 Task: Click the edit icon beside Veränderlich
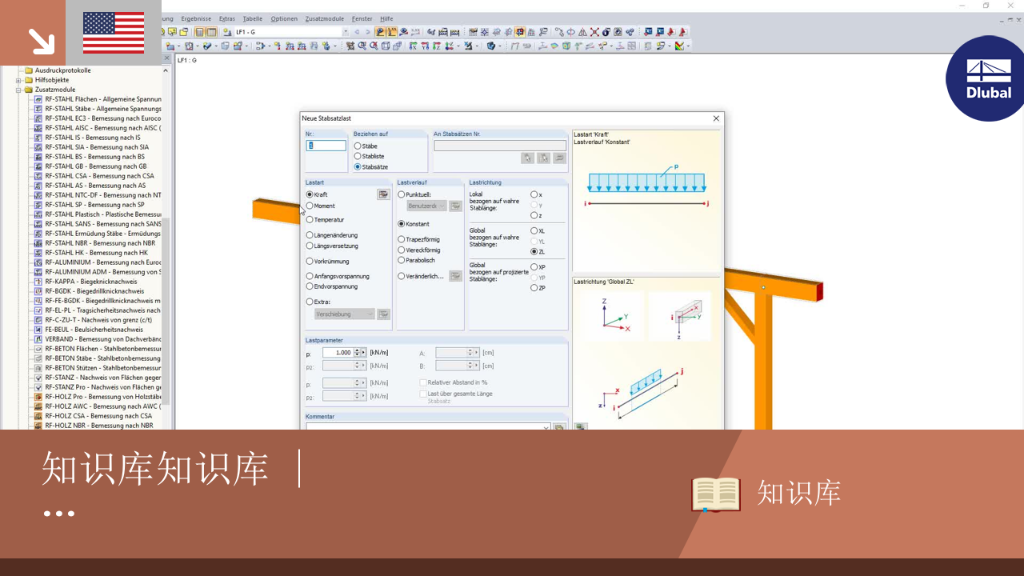tap(455, 276)
